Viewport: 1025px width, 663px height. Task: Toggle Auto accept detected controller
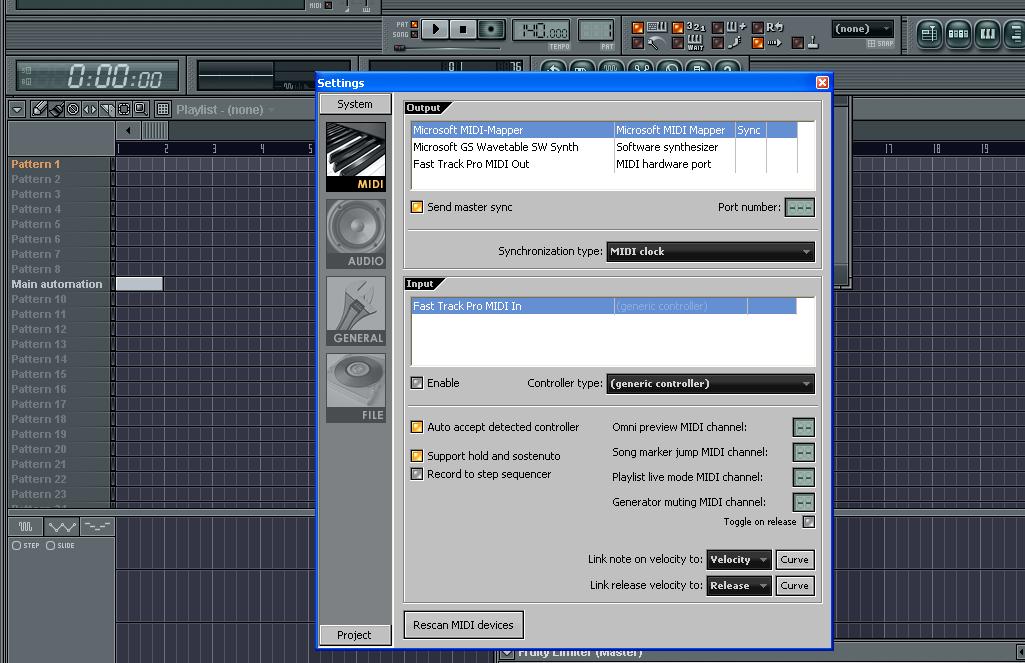pyautogui.click(x=417, y=427)
